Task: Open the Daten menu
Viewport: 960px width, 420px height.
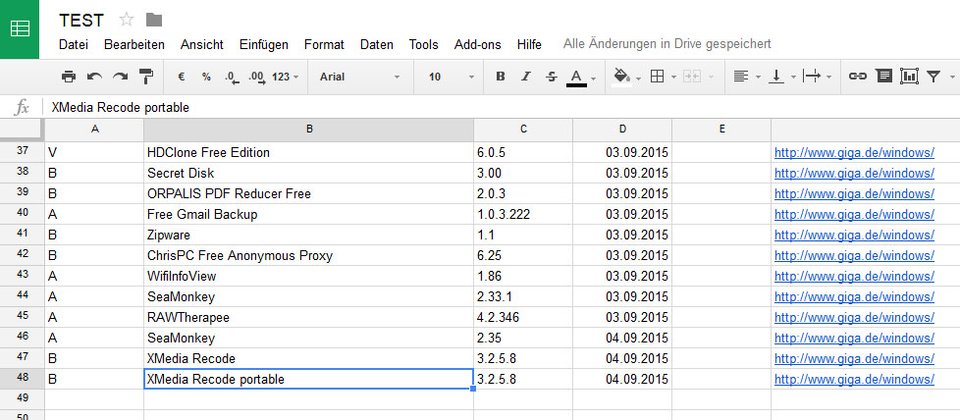Action: click(x=377, y=45)
